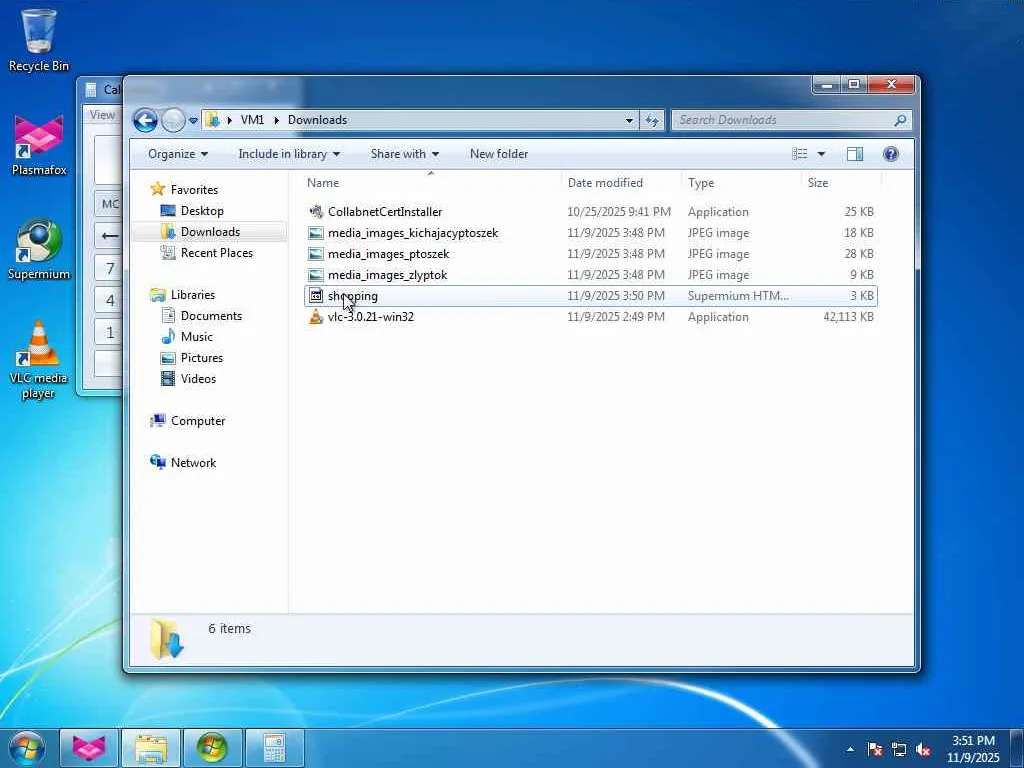Image resolution: width=1024 pixels, height=768 pixels.
Task: Click Downloads in the address breadcrumb
Action: (x=317, y=120)
